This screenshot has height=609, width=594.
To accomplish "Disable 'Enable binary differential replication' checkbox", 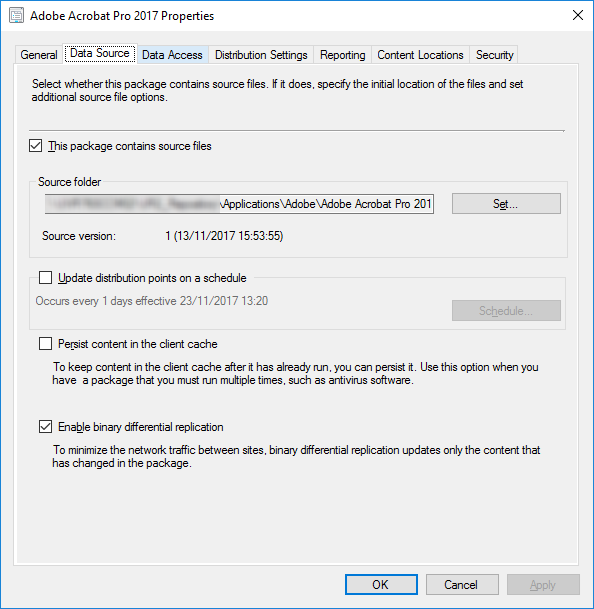I will click(45, 426).
